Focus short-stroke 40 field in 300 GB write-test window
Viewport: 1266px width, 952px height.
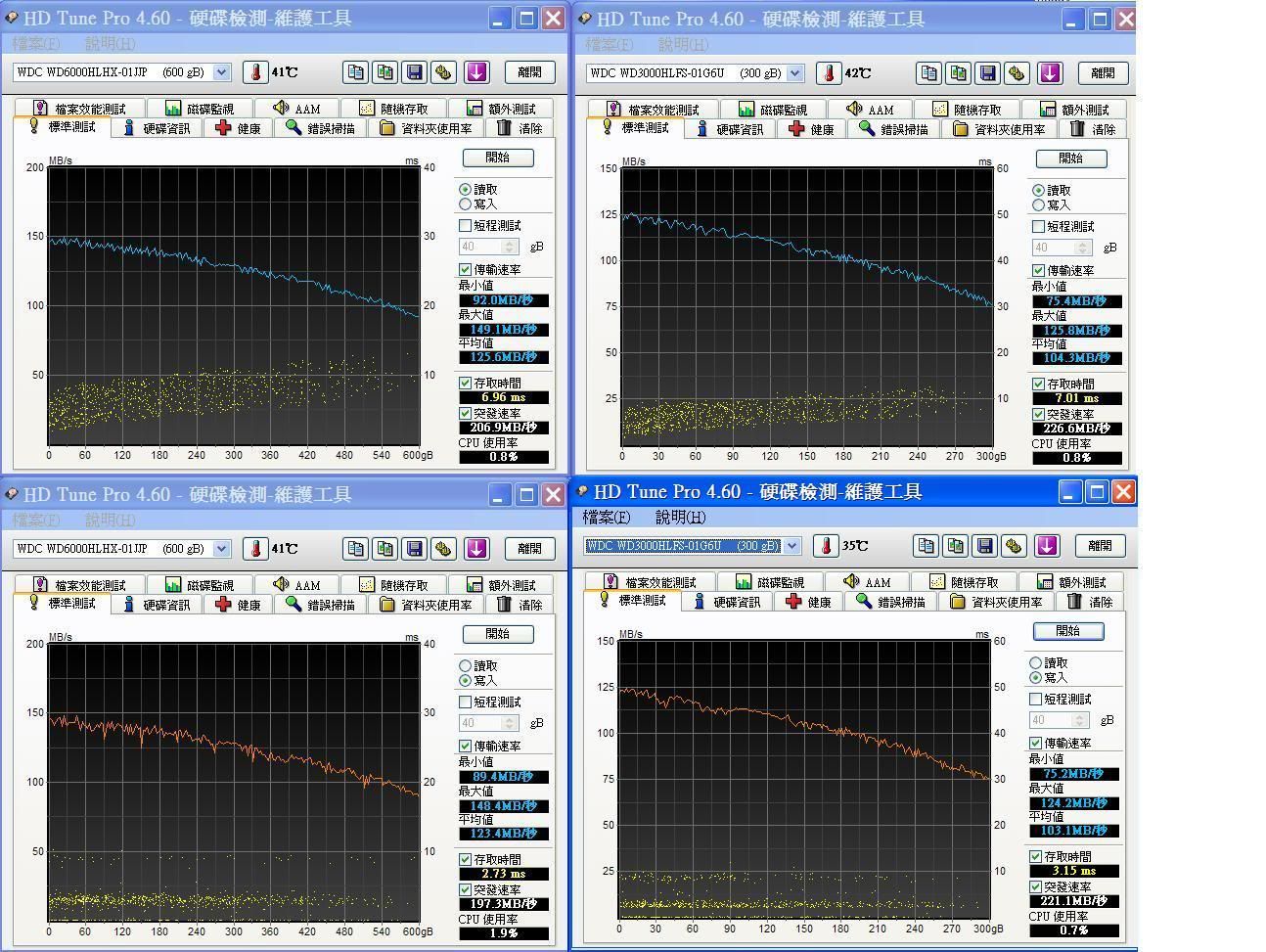[1051, 720]
